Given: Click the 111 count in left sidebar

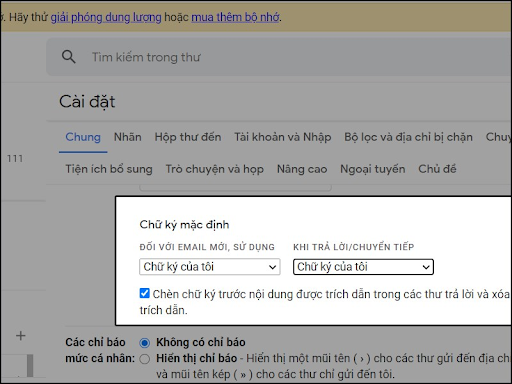Looking at the screenshot, I should (15, 158).
